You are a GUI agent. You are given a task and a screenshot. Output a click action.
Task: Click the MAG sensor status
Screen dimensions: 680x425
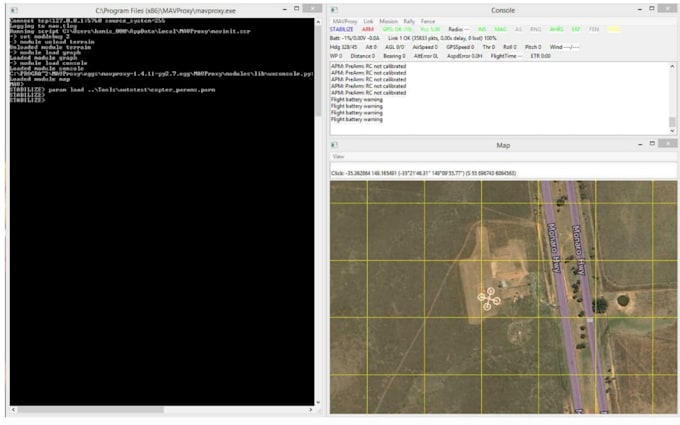point(500,29)
